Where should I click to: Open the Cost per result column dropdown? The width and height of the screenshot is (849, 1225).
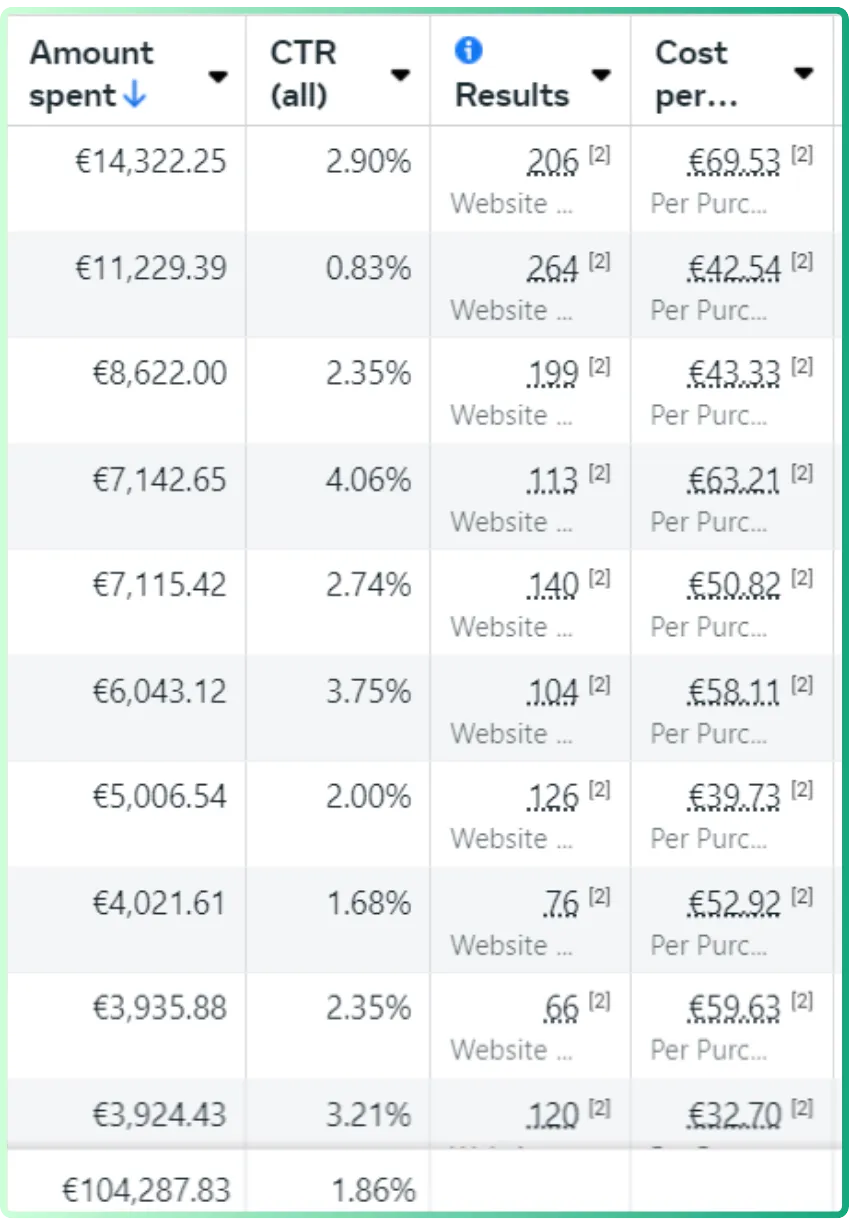803,73
